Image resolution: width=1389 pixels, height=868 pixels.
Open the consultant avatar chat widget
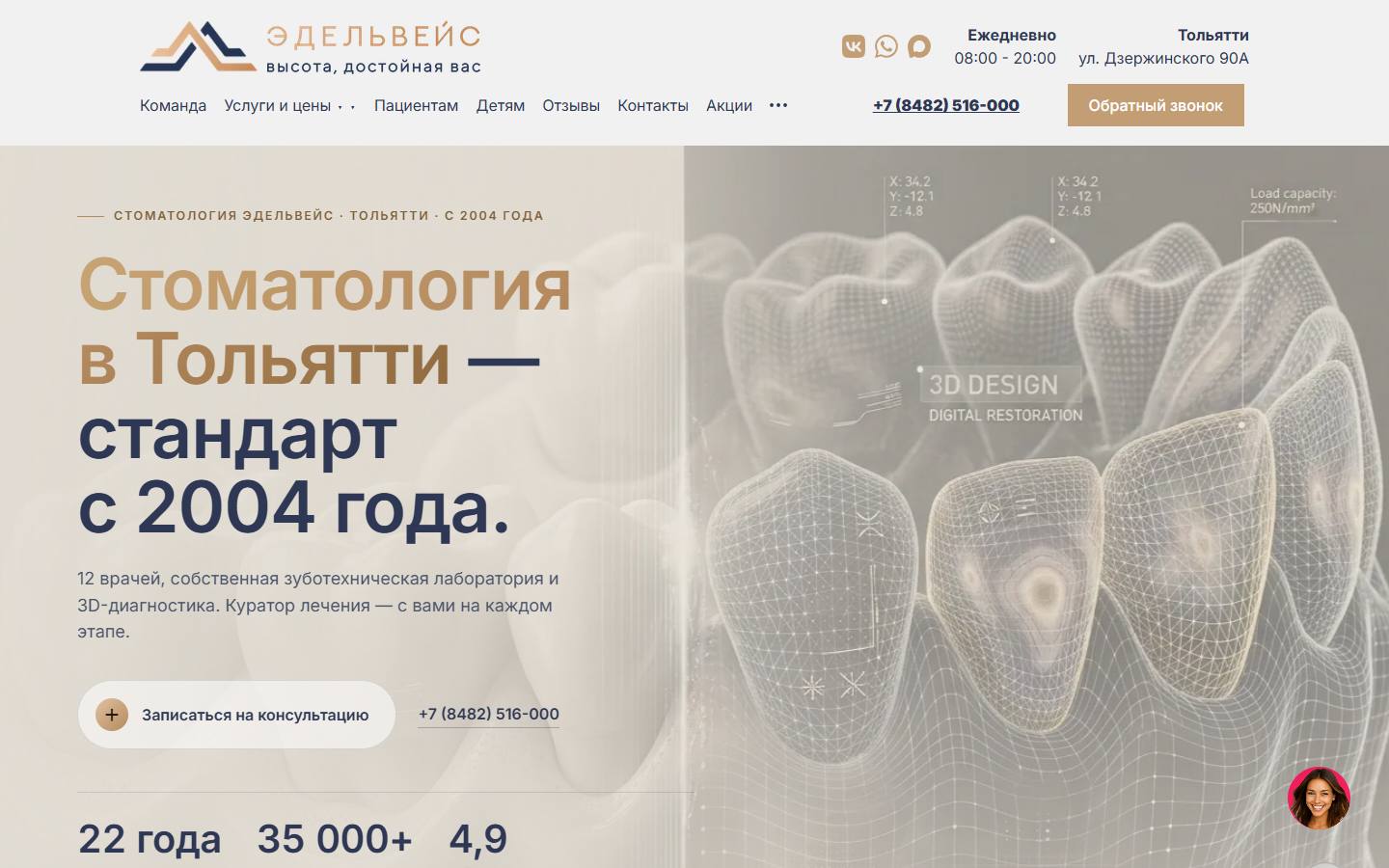pyautogui.click(x=1319, y=798)
